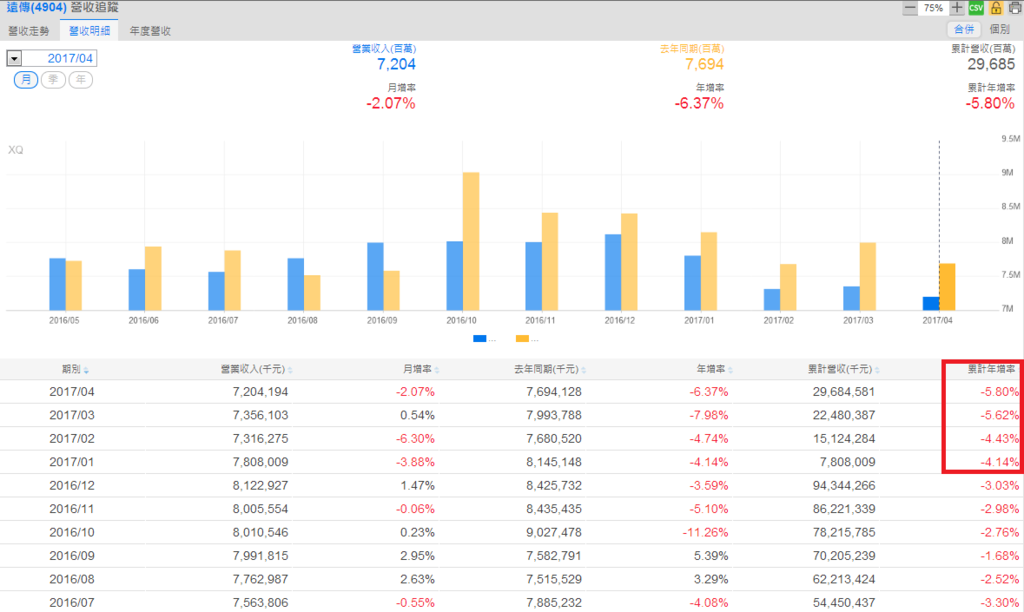The height and width of the screenshot is (612, 1024).
Task: Click the 0.54% monthly growth cell
Action: coord(417,415)
